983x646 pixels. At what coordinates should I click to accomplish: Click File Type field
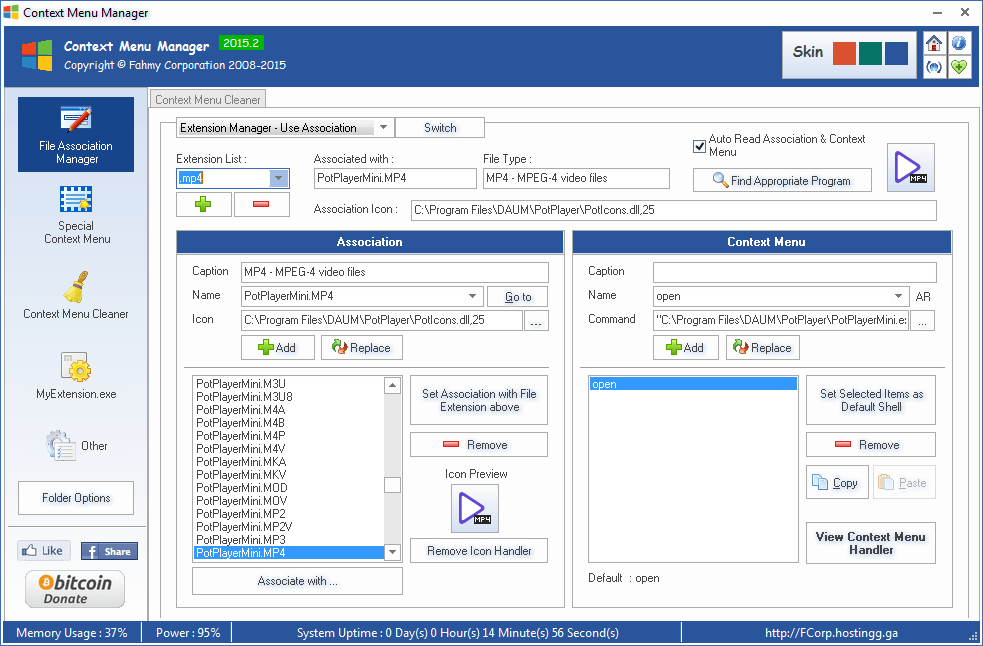click(576, 178)
